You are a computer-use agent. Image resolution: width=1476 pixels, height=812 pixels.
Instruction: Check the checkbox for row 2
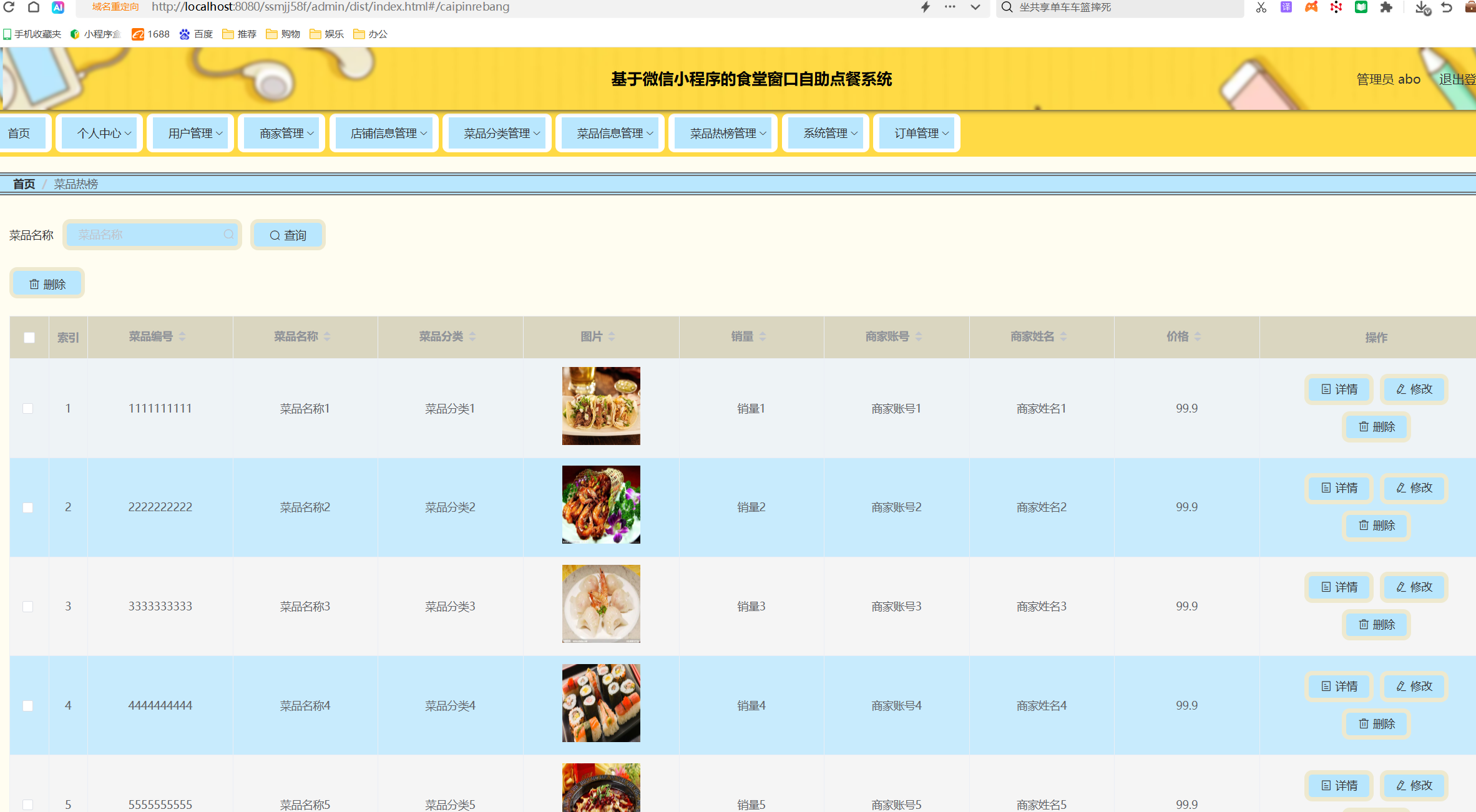tap(28, 507)
